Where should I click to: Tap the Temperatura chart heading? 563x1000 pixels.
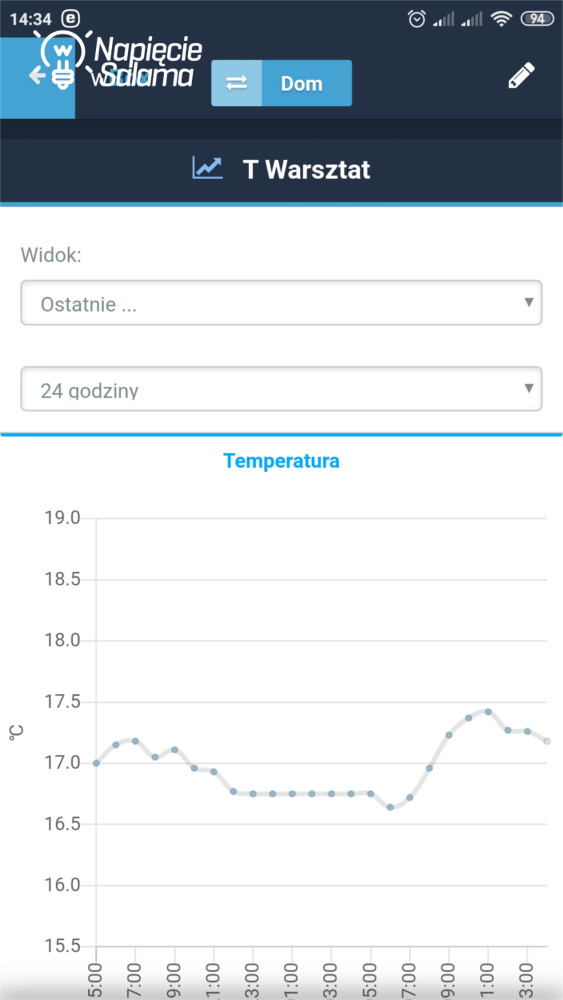tap(281, 460)
